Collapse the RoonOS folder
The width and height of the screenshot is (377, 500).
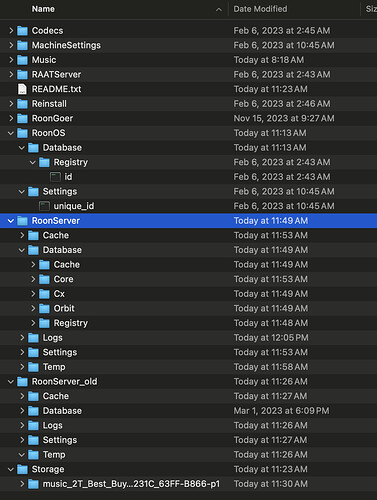(11, 133)
